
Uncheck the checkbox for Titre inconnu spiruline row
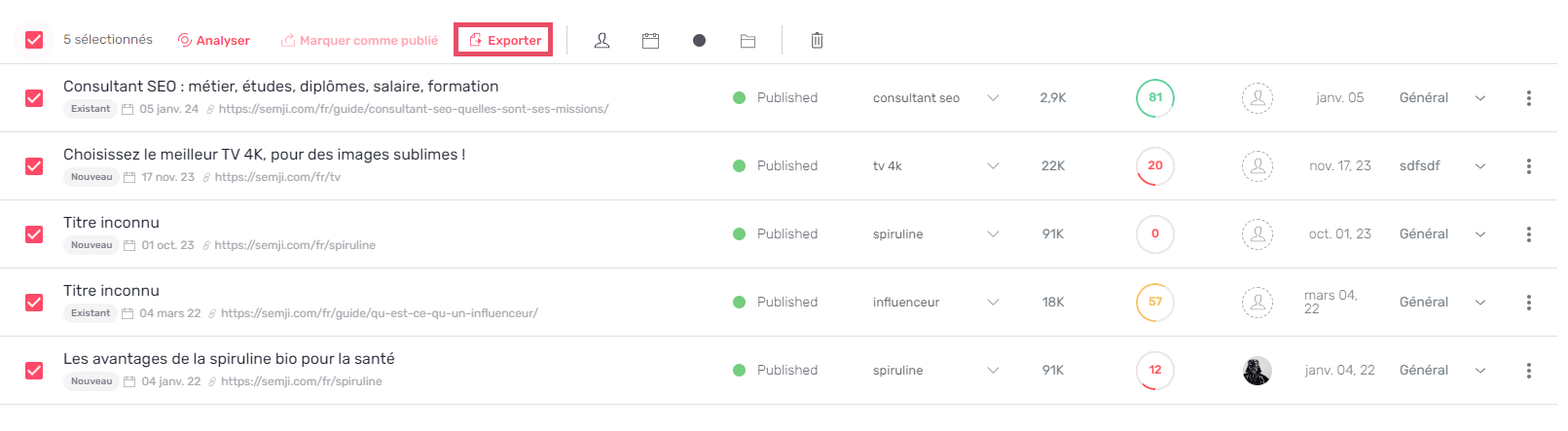click(x=34, y=234)
